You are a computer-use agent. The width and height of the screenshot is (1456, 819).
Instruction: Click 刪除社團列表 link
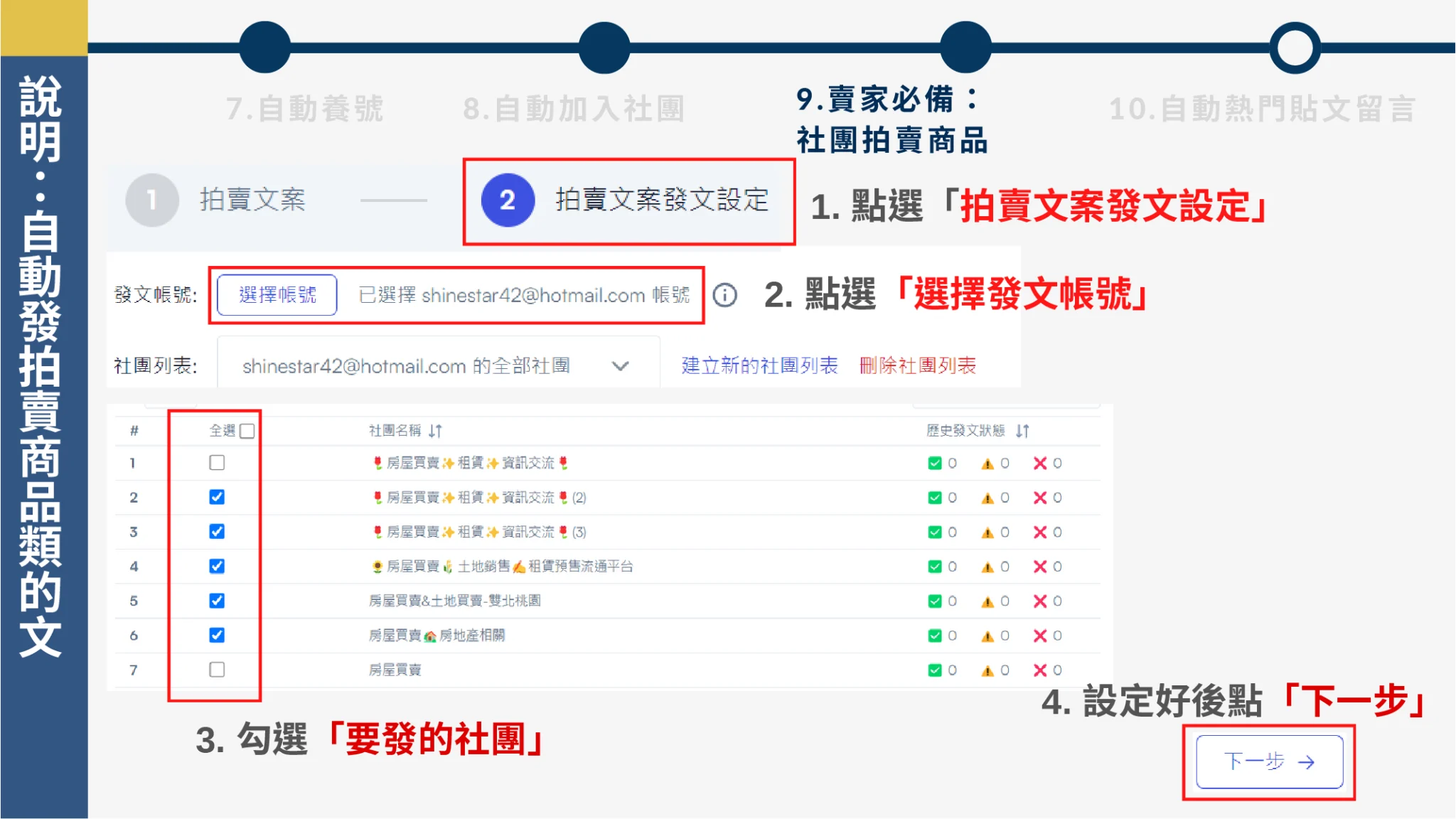917,365
